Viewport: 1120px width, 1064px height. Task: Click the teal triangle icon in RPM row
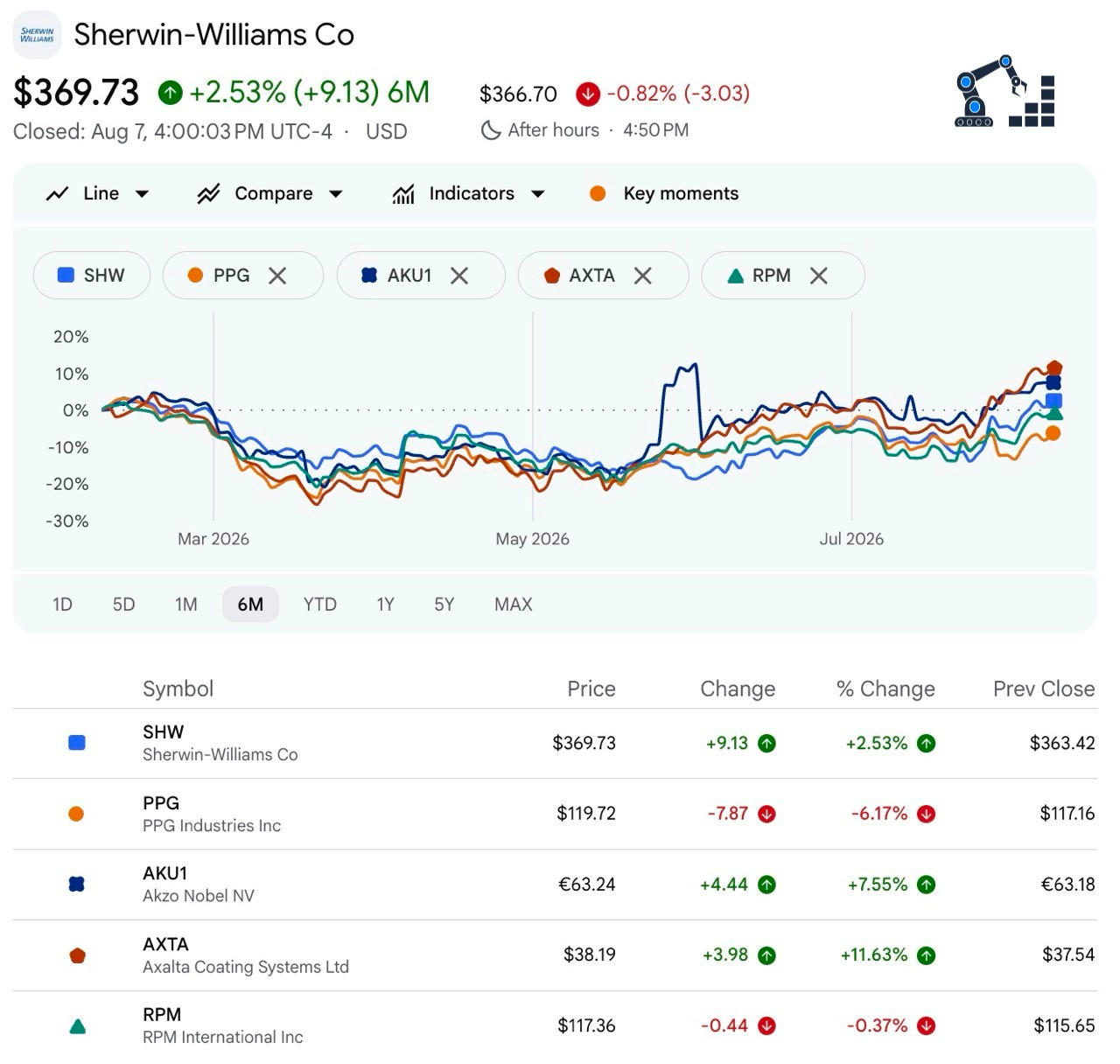point(77,1026)
